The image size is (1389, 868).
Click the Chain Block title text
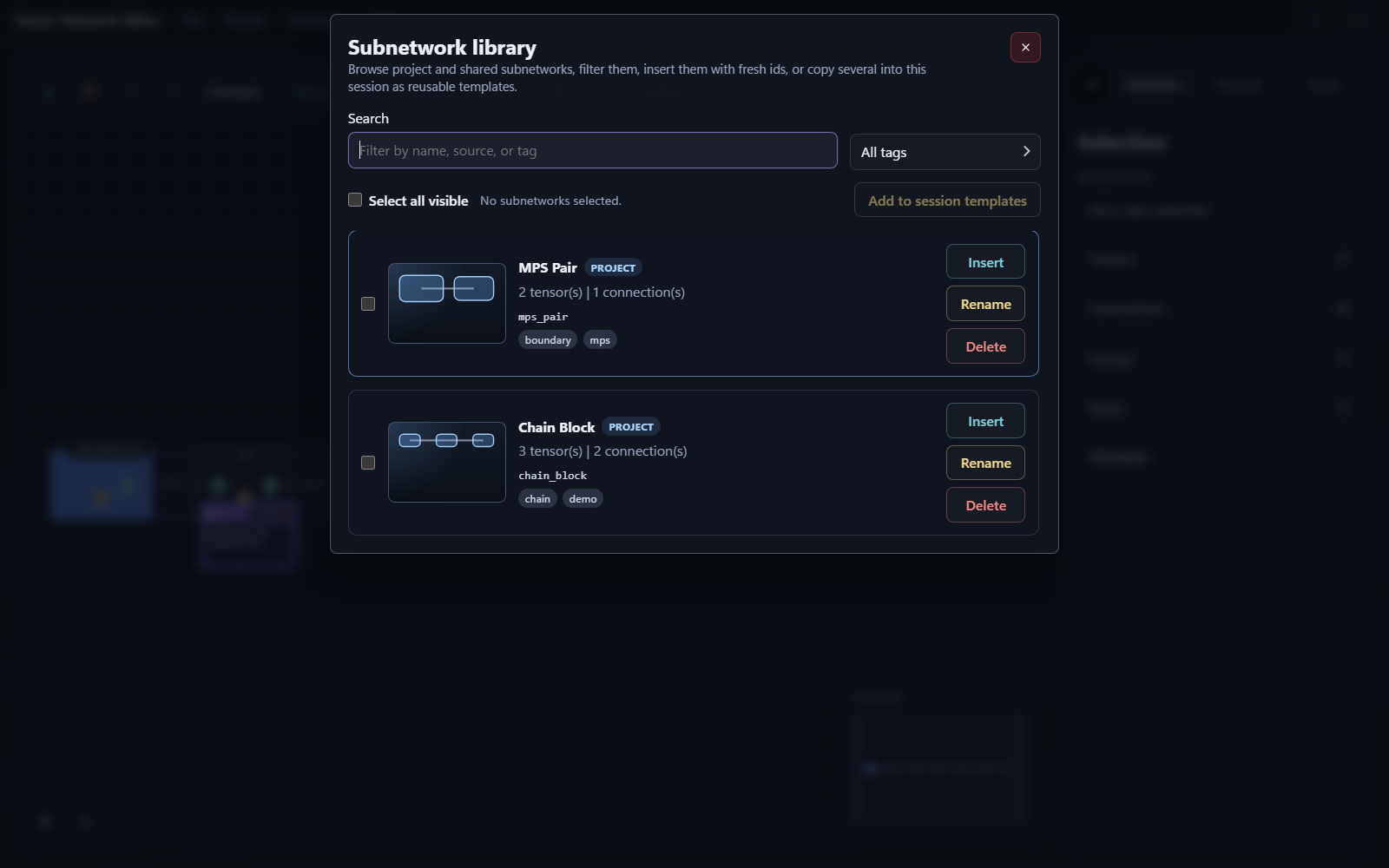556,427
